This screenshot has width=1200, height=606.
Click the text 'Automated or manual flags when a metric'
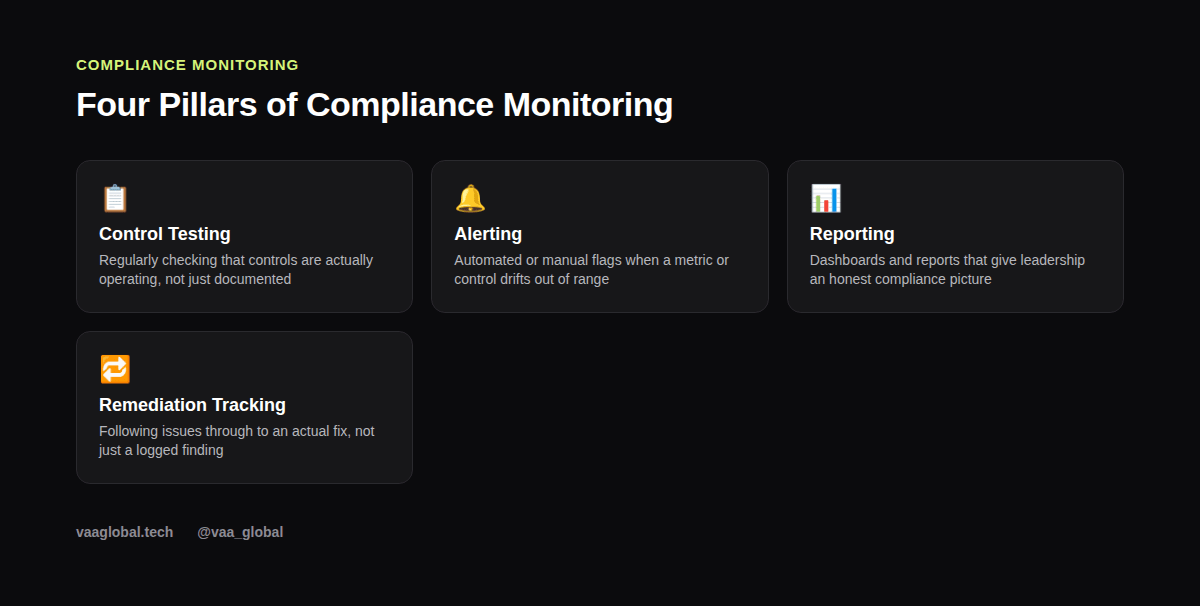tap(582, 260)
